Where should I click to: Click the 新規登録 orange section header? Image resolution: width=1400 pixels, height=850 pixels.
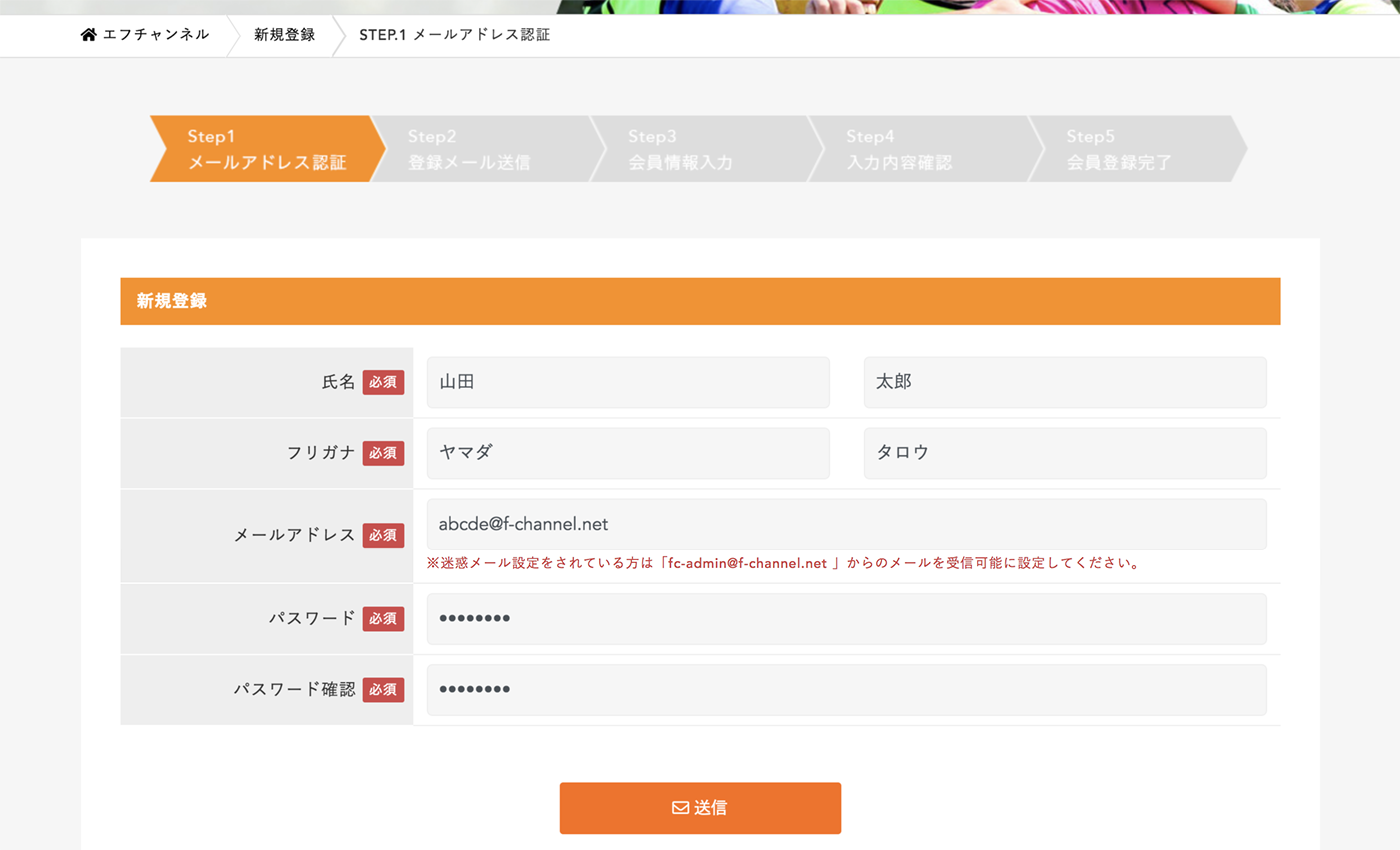[x=700, y=301]
